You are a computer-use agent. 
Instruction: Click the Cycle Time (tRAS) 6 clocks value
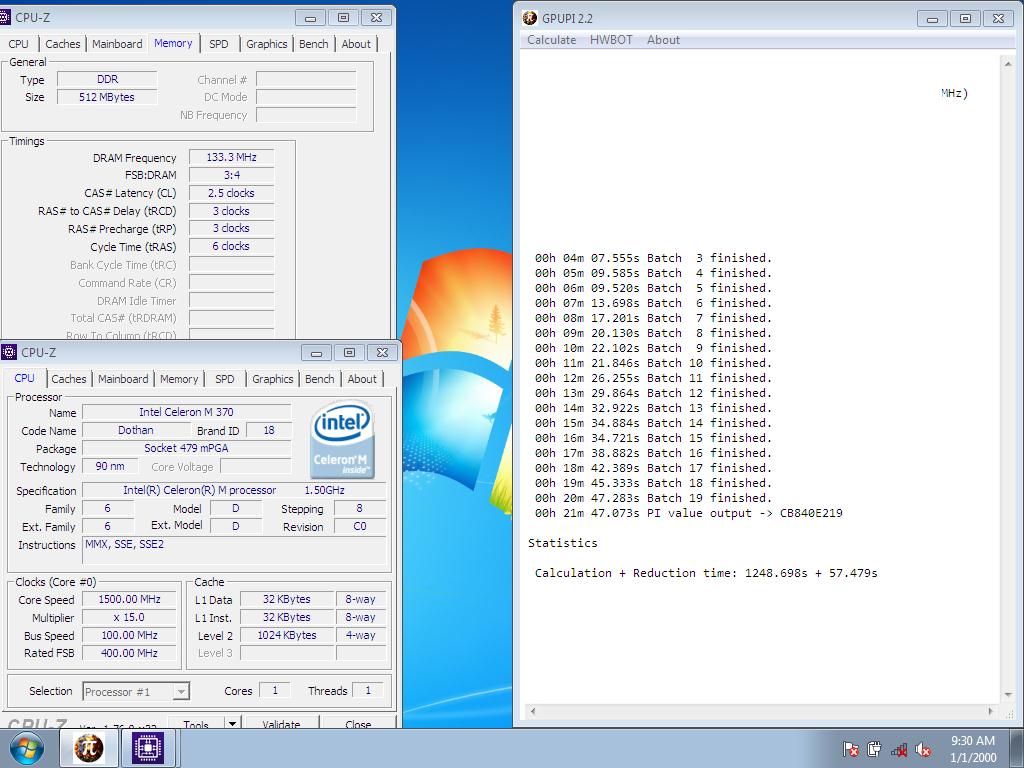232,246
